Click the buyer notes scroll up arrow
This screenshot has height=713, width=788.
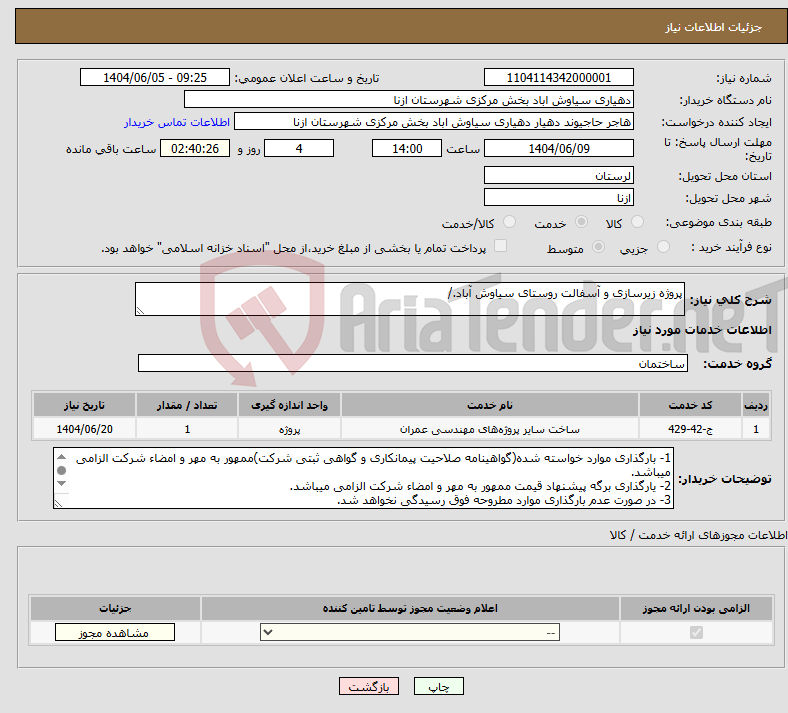(x=61, y=457)
